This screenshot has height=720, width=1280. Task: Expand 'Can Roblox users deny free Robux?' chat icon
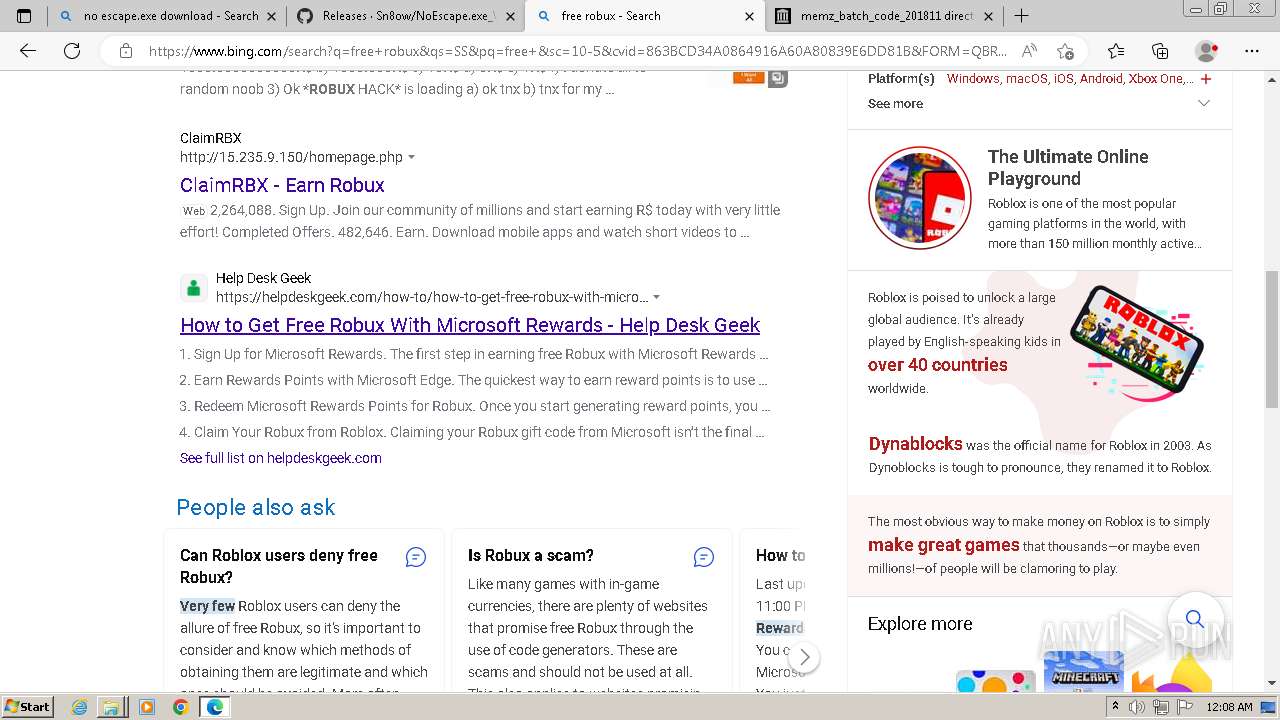coord(416,557)
